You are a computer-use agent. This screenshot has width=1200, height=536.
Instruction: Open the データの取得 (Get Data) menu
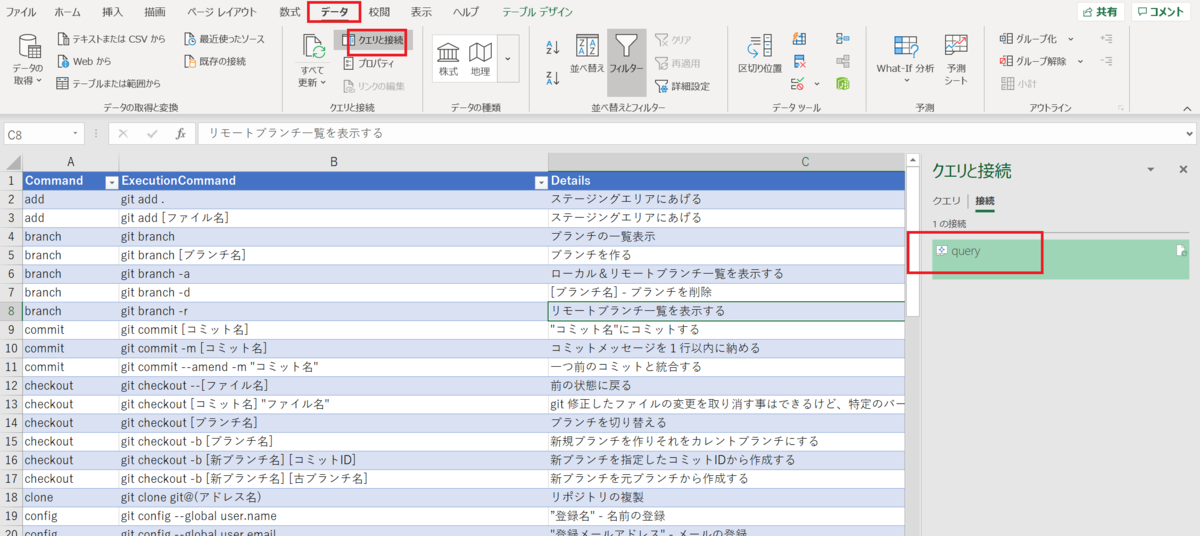(28, 60)
